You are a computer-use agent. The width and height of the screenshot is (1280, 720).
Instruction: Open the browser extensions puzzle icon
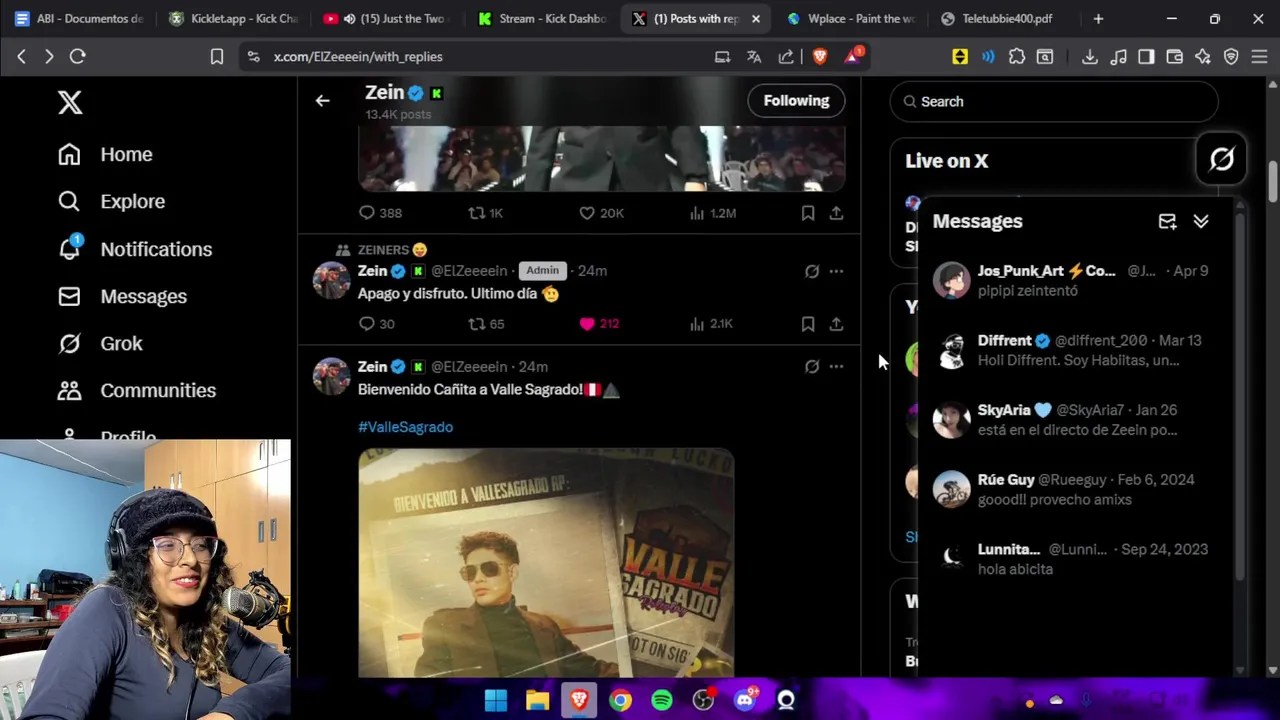coord(1017,57)
